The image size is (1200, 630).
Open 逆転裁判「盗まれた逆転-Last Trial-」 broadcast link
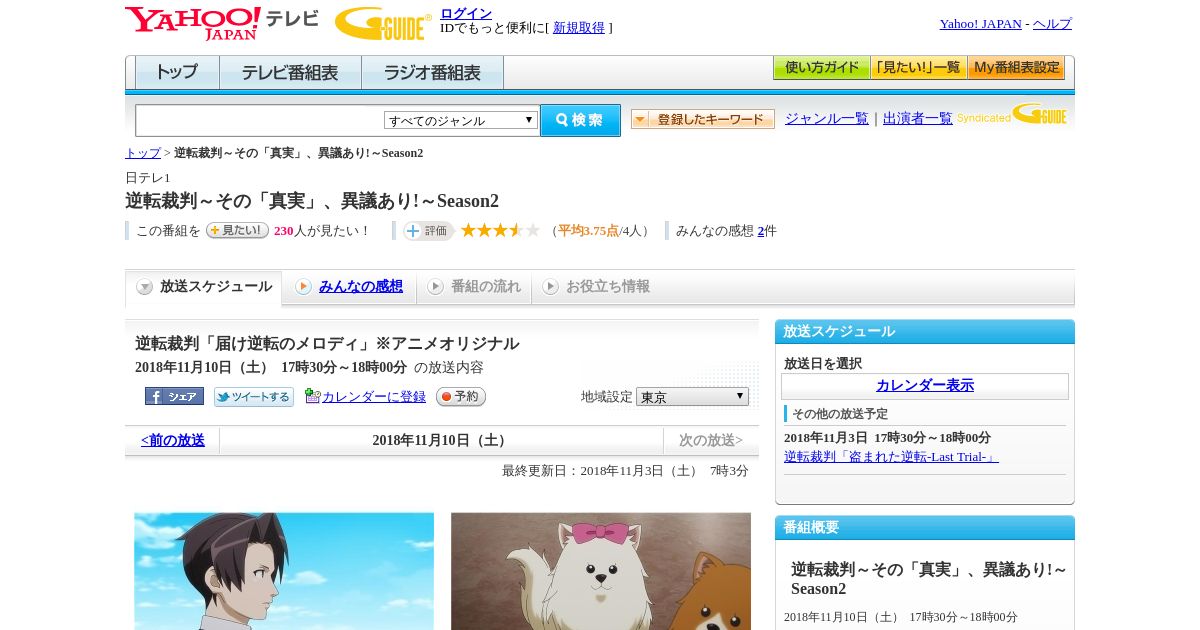(891, 456)
